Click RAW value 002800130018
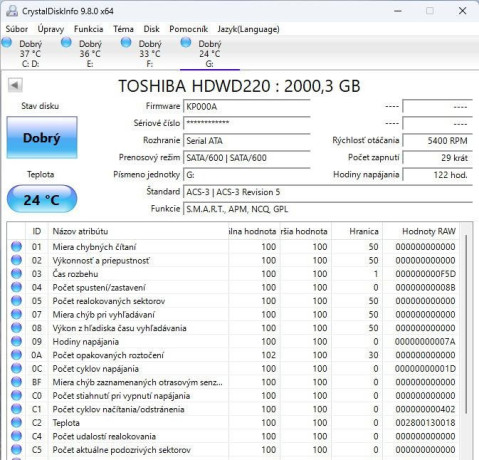Screen dimensions: 479x460 tap(425, 423)
